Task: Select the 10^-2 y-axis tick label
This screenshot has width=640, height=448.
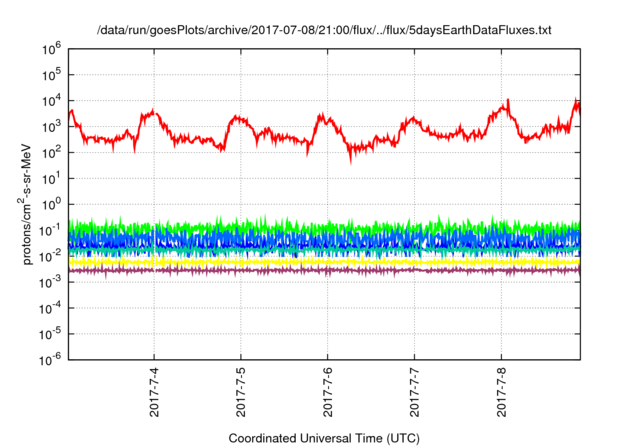Action: point(50,256)
